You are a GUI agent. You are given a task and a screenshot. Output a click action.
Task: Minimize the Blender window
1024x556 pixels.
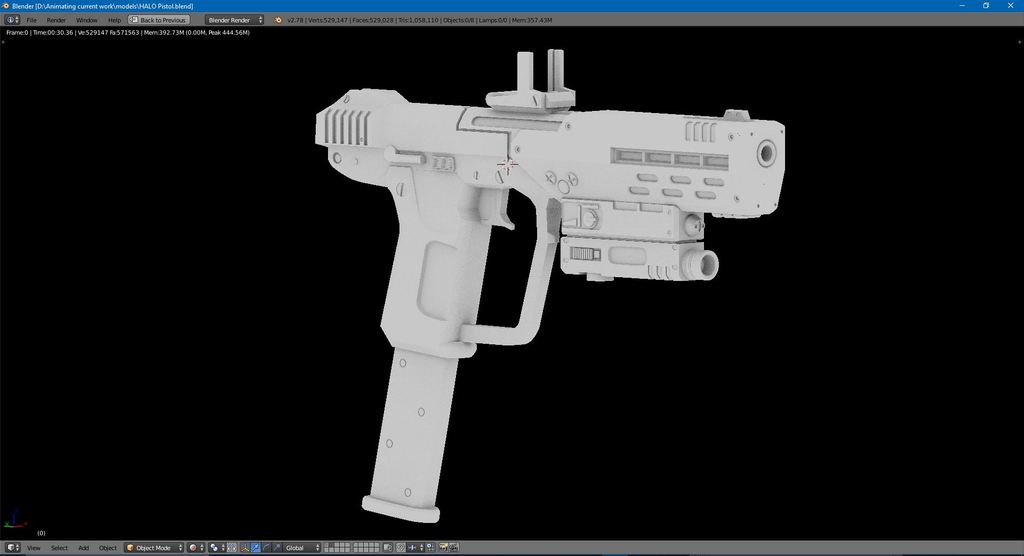point(962,5)
